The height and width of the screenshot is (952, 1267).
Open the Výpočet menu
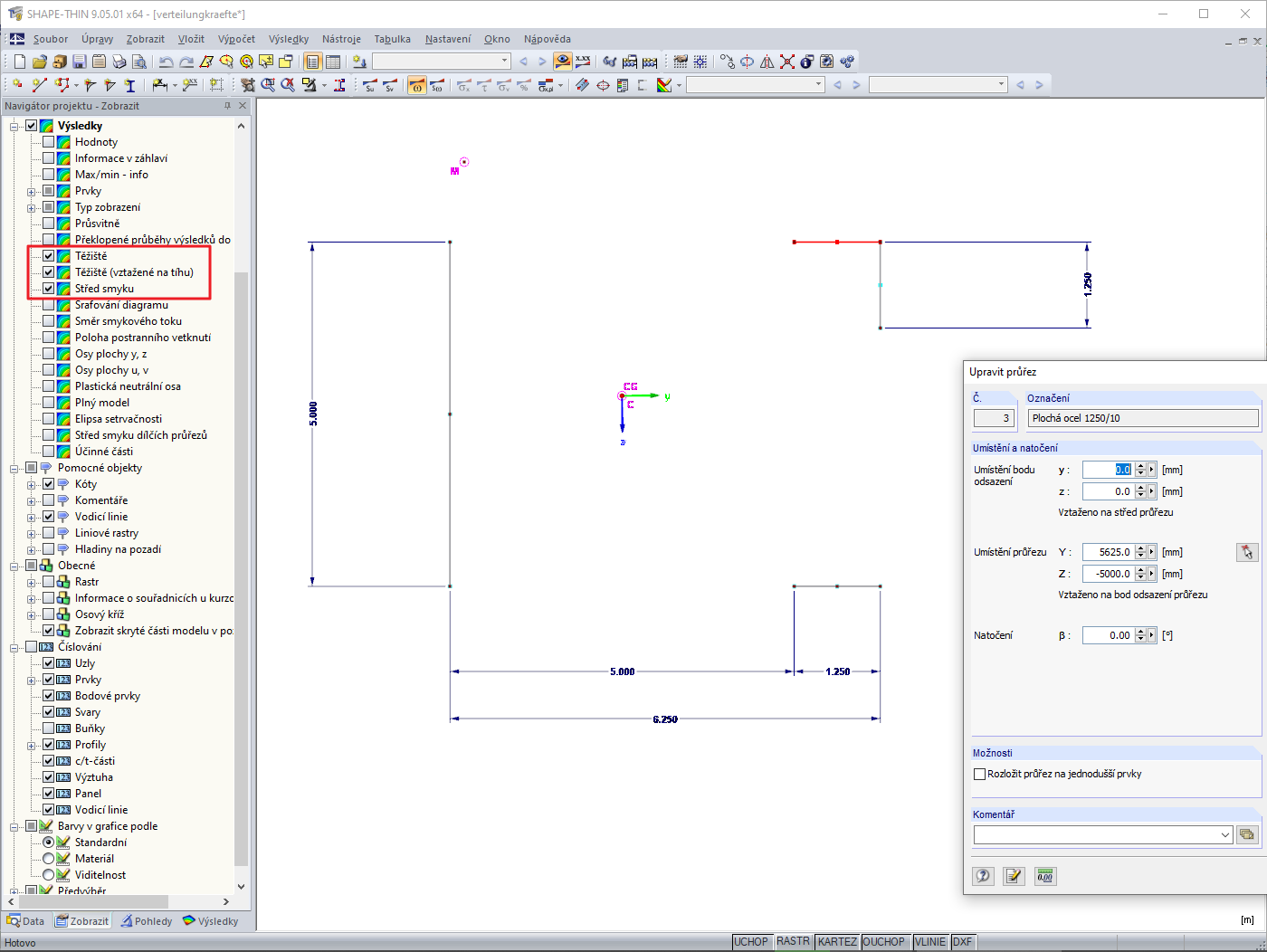pyautogui.click(x=236, y=39)
